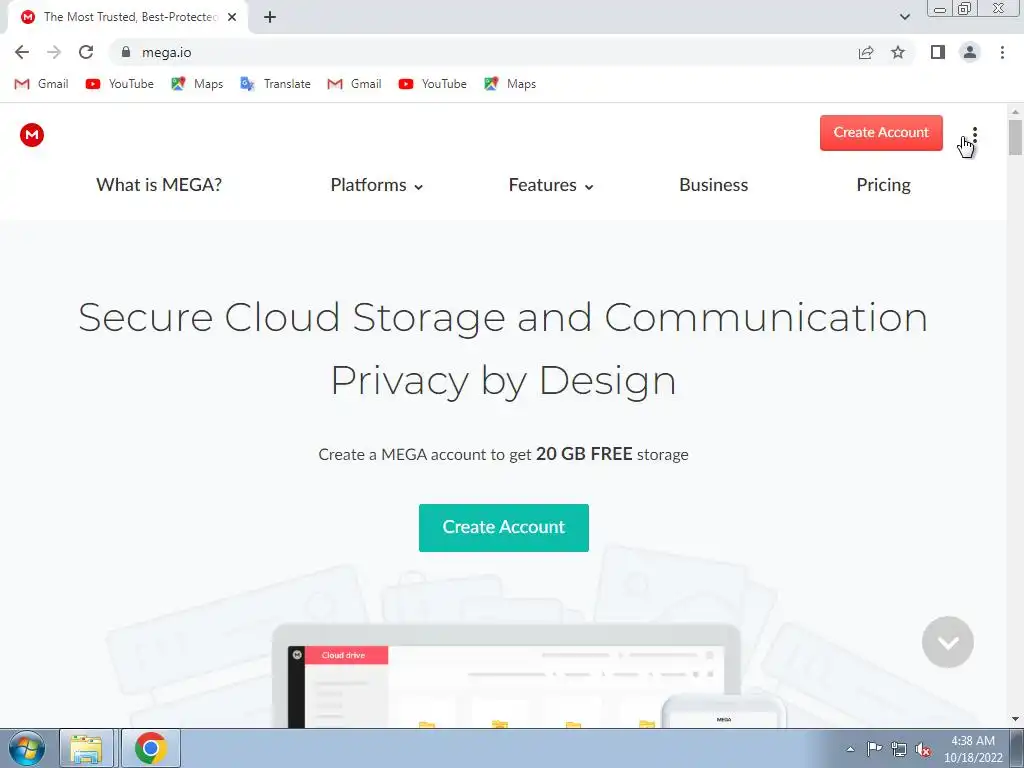
Task: Open Chrome customize and control menu
Action: (x=1002, y=52)
